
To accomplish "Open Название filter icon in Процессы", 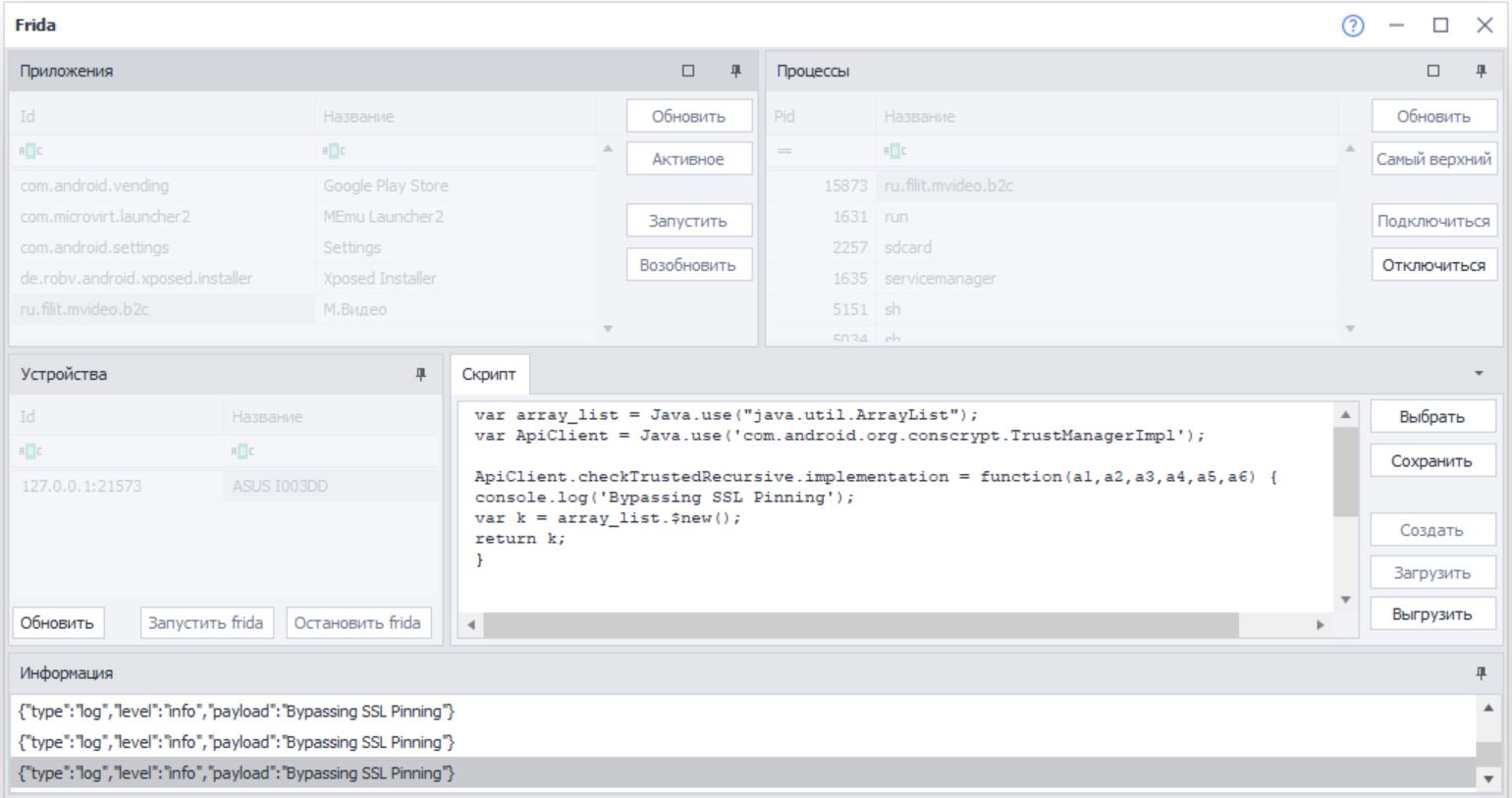I will 895,151.
